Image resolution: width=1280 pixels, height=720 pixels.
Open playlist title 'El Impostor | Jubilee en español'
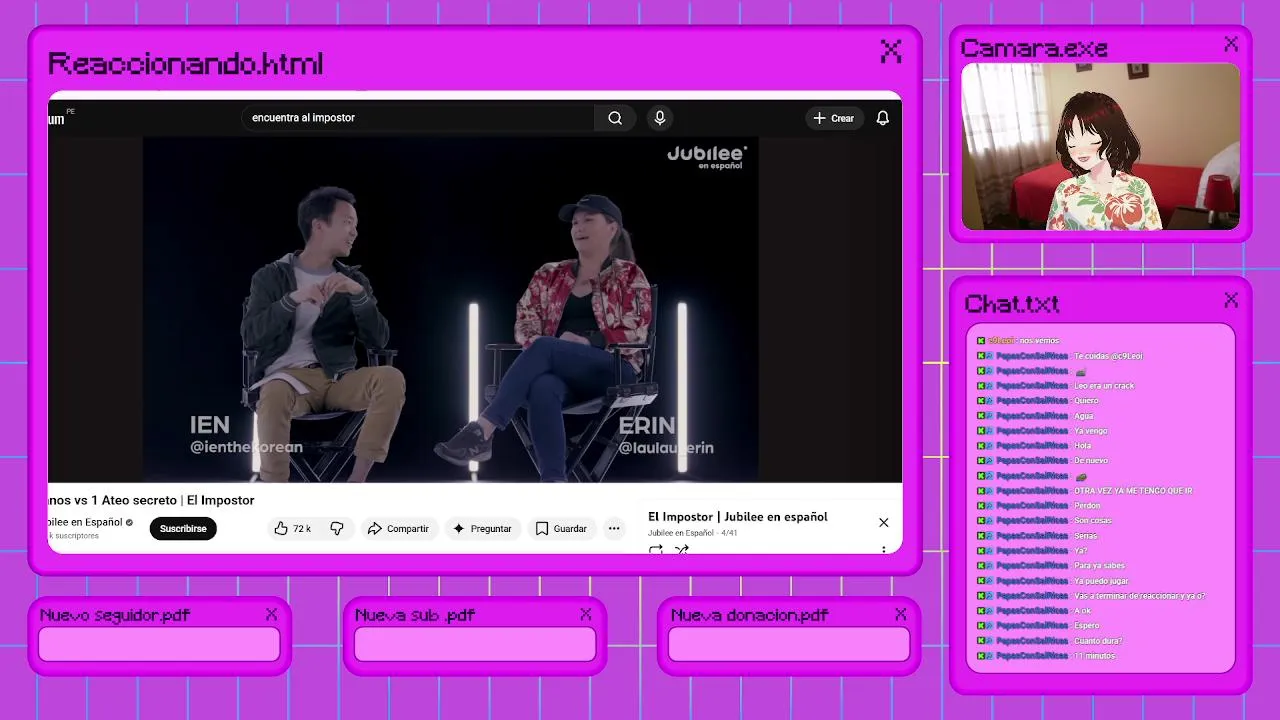(x=738, y=517)
